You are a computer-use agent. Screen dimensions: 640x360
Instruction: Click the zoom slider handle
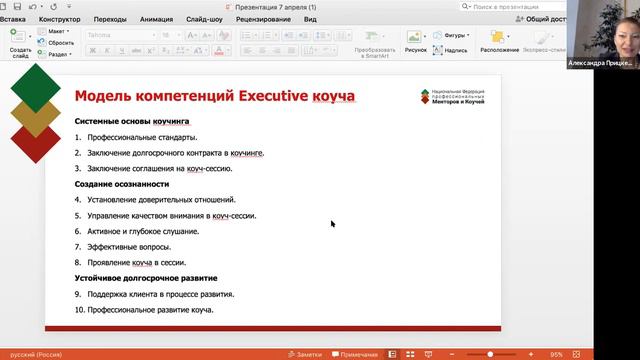490,354
